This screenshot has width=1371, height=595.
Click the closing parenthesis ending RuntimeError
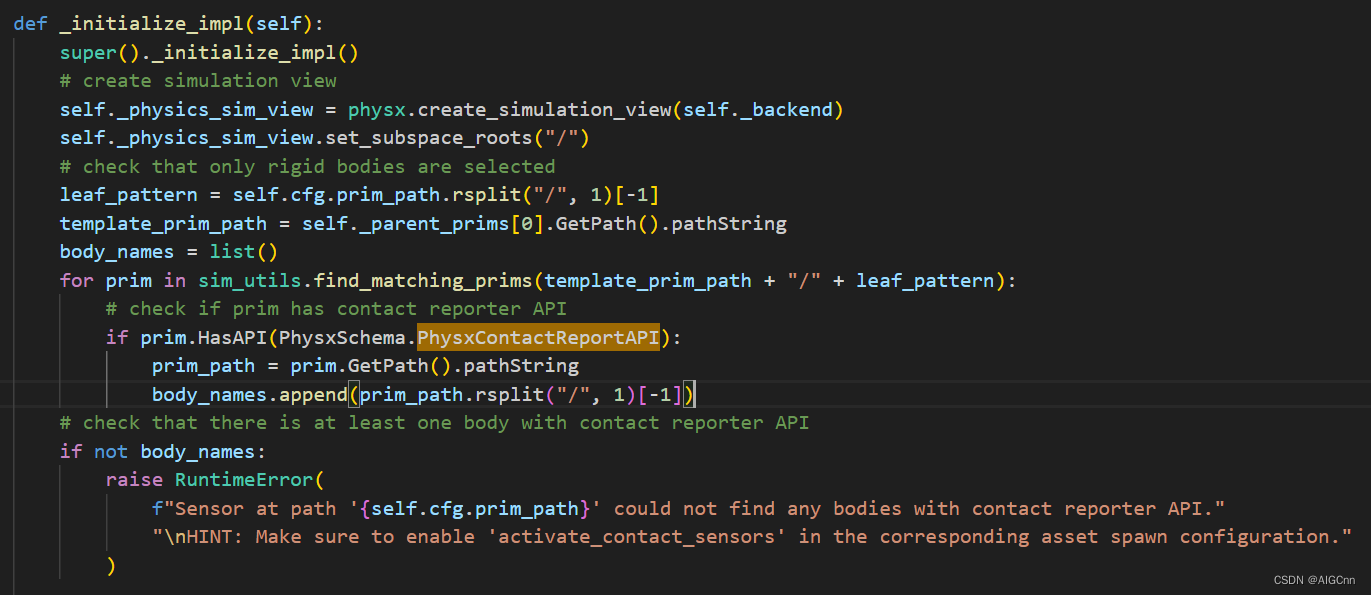pos(111,564)
